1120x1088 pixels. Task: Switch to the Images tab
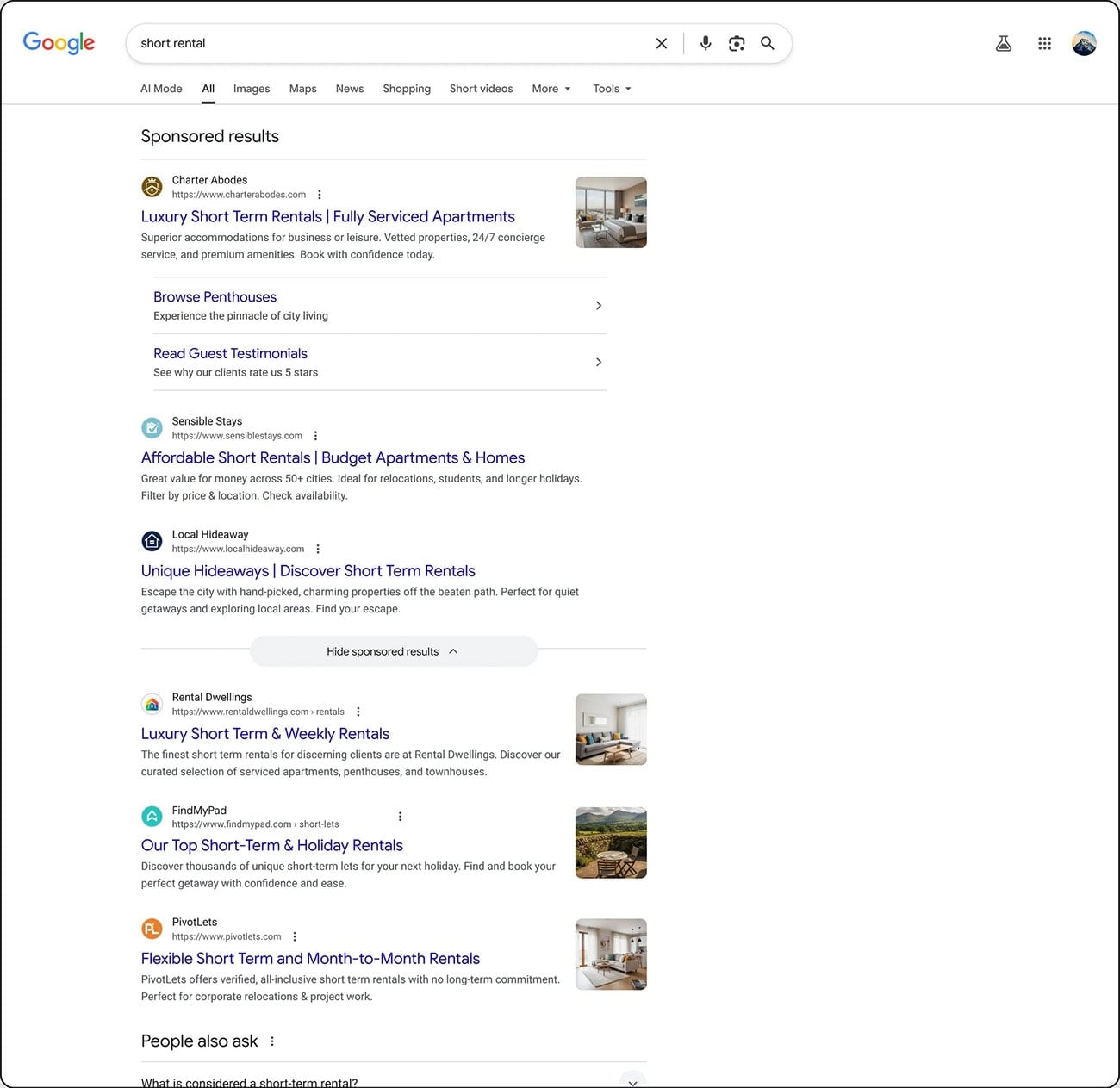[251, 89]
